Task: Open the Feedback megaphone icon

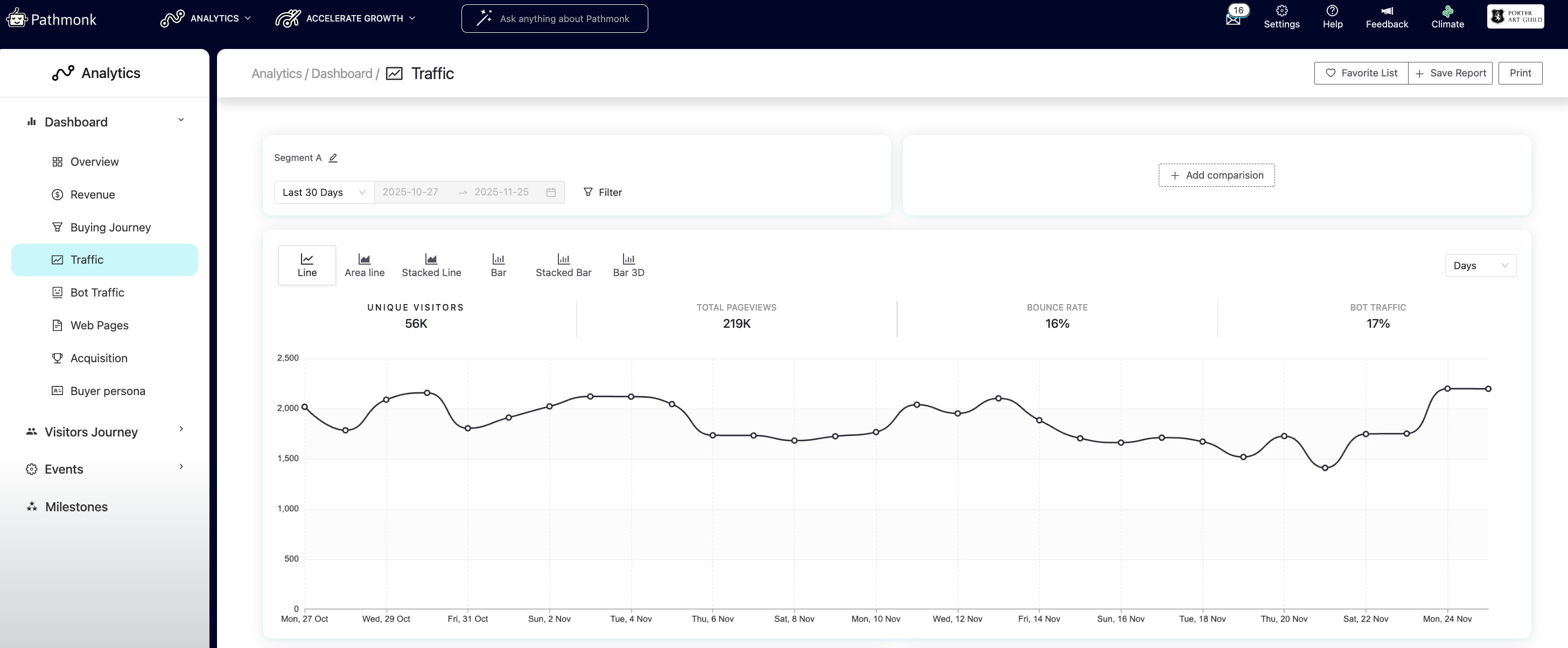Action: point(1387,11)
